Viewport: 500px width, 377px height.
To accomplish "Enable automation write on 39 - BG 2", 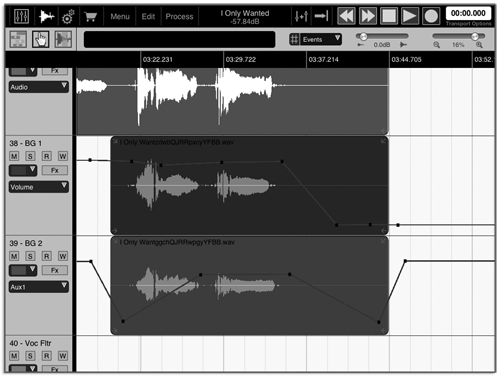I will coord(63,256).
